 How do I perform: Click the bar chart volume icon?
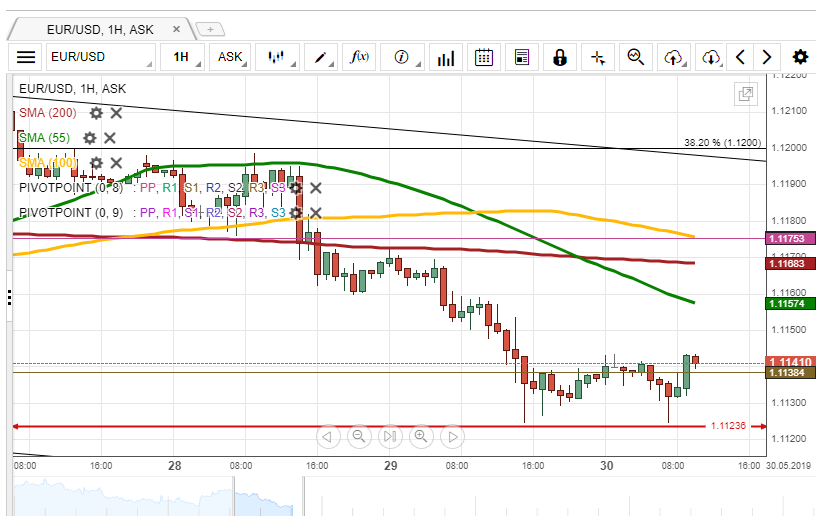click(446, 57)
